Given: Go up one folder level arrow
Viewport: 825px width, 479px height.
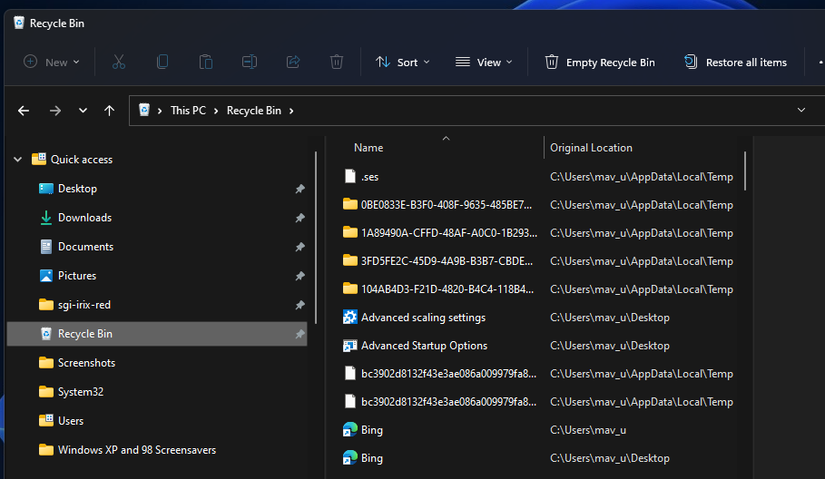Looking at the screenshot, I should click(x=109, y=111).
